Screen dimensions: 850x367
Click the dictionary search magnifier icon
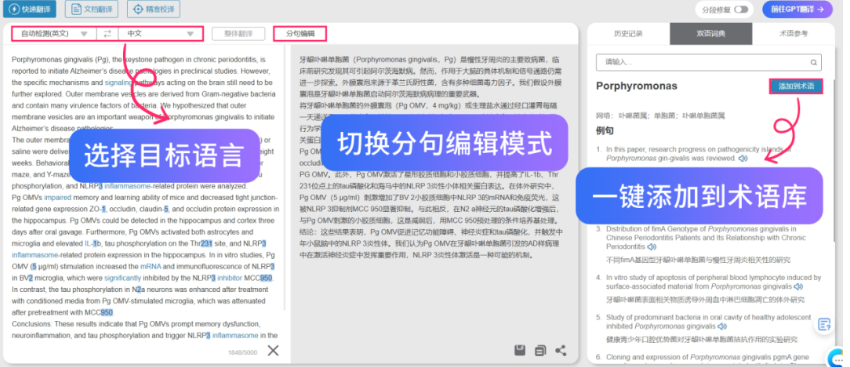(813, 62)
